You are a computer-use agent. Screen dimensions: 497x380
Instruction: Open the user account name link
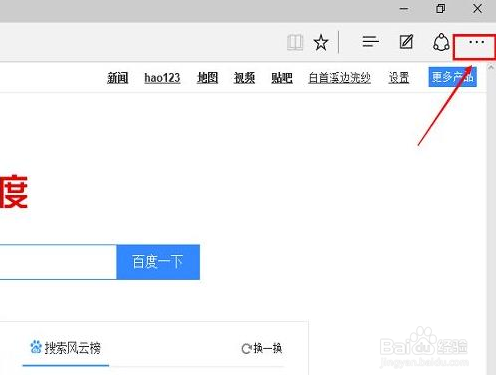click(339, 78)
